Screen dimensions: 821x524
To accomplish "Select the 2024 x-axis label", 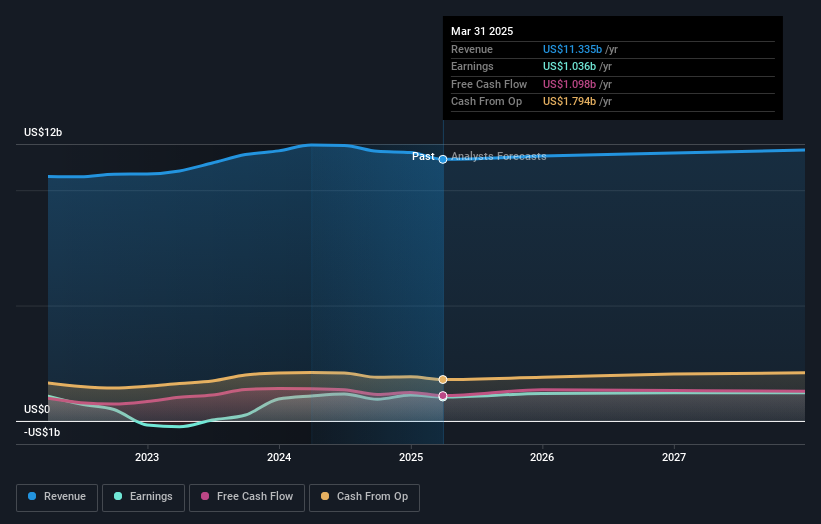I will point(279,458).
